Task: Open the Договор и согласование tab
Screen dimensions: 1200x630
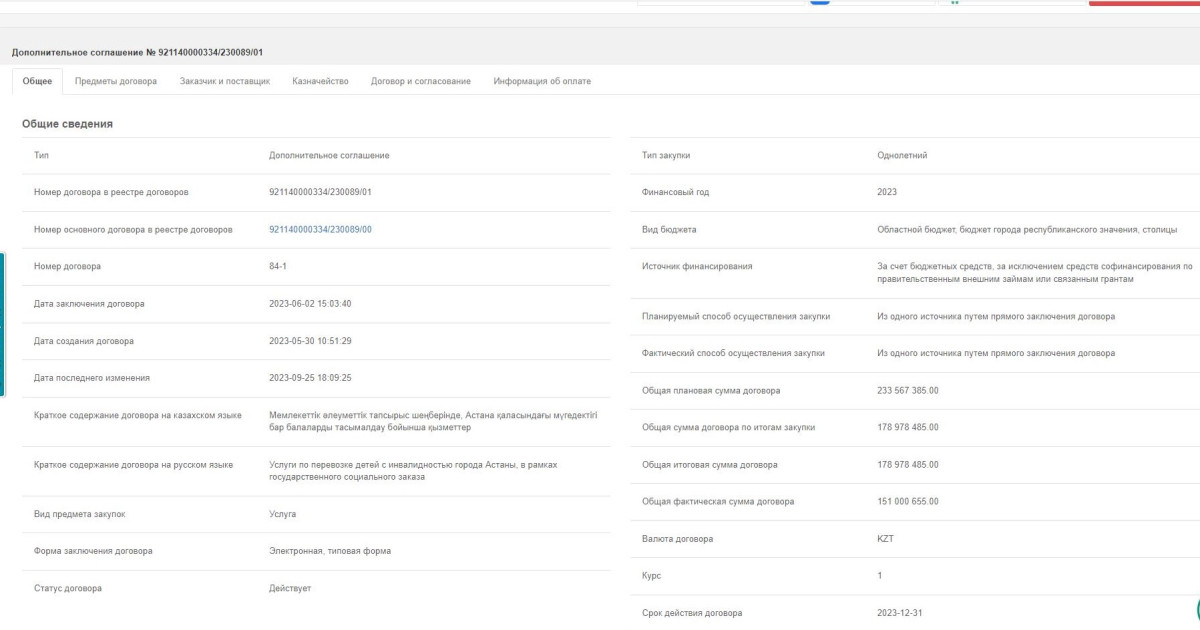Action: [x=420, y=81]
